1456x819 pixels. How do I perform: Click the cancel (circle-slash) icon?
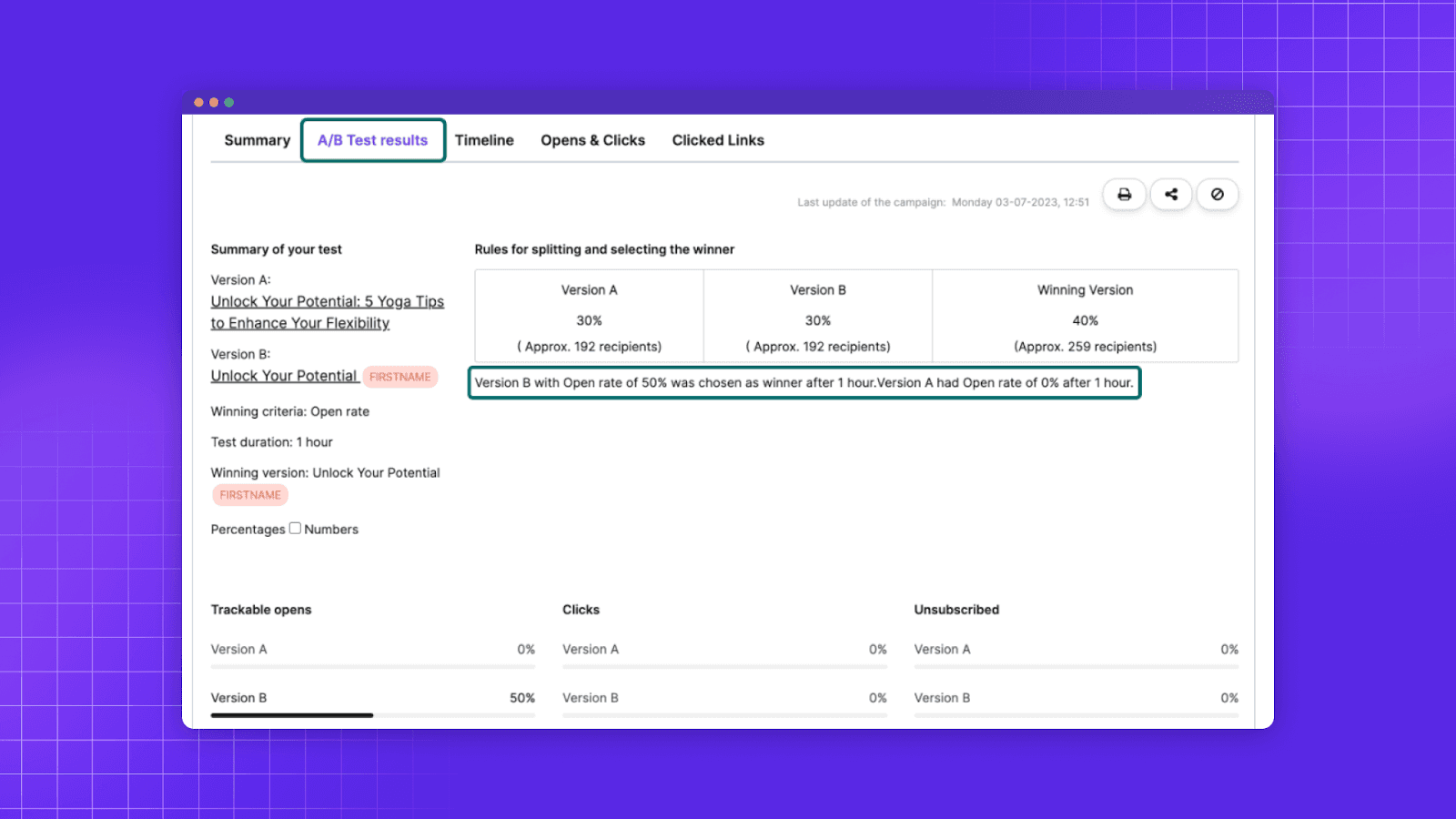[1218, 194]
